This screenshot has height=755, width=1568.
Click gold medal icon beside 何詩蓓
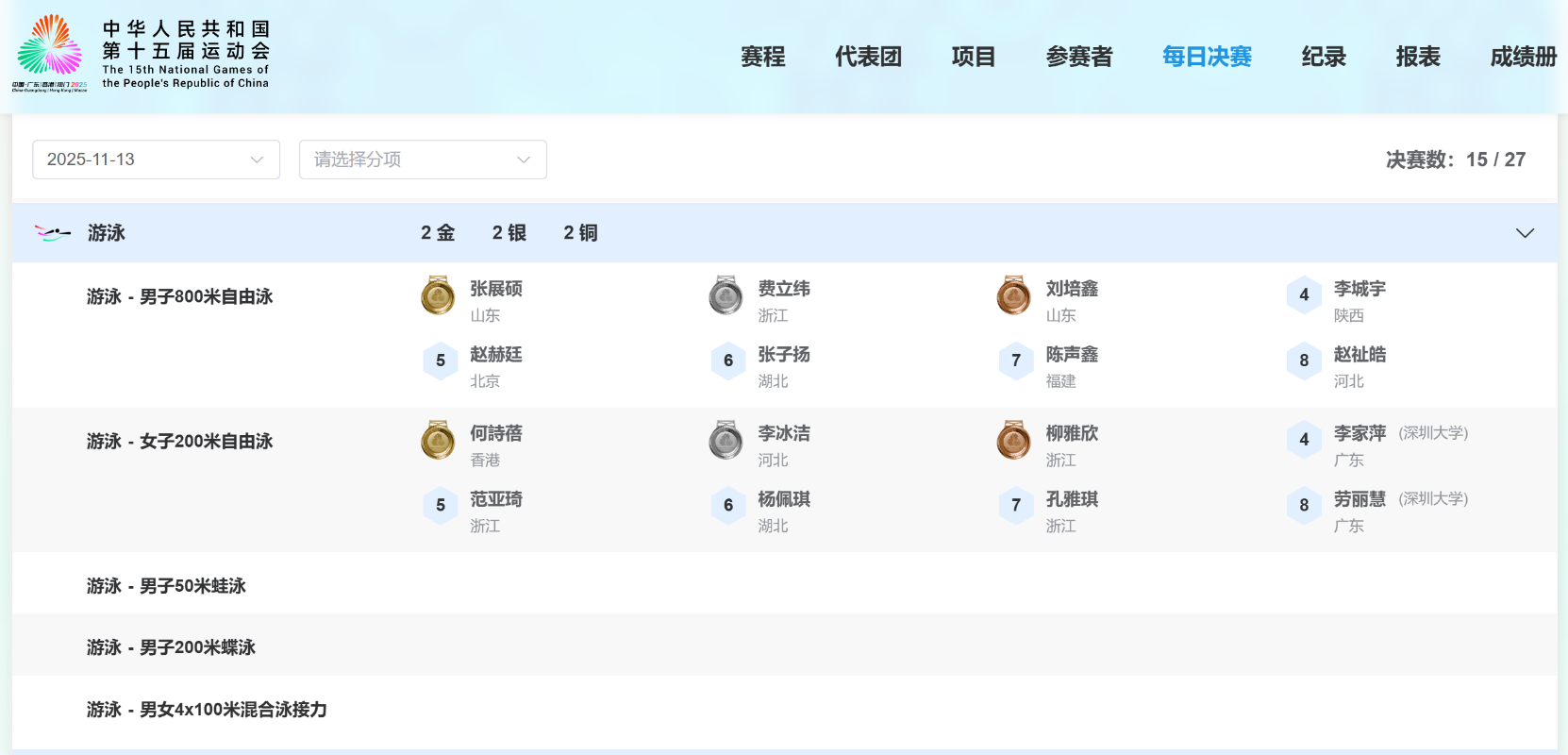point(438,440)
